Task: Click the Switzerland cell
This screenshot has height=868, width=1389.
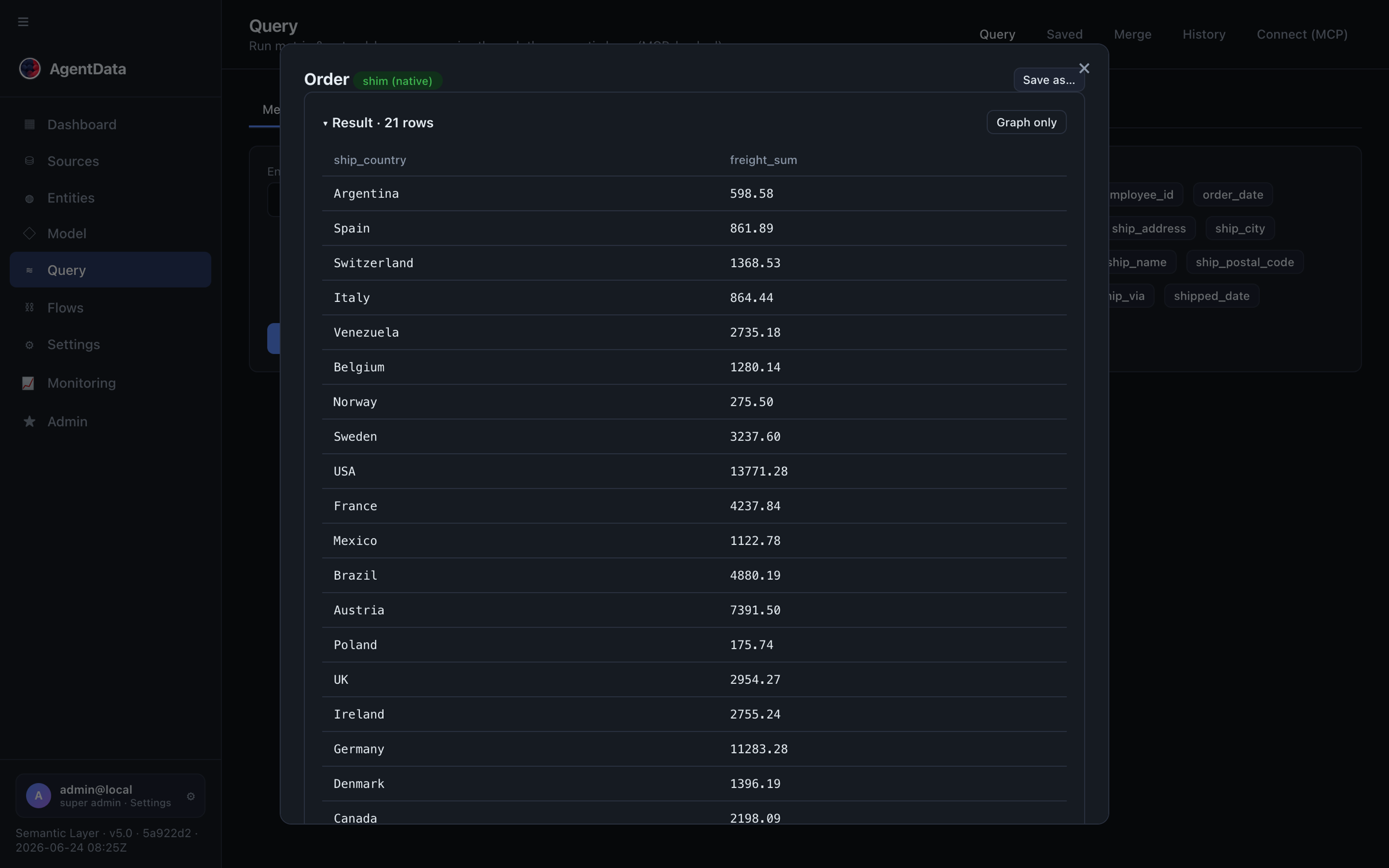Action: (x=373, y=263)
